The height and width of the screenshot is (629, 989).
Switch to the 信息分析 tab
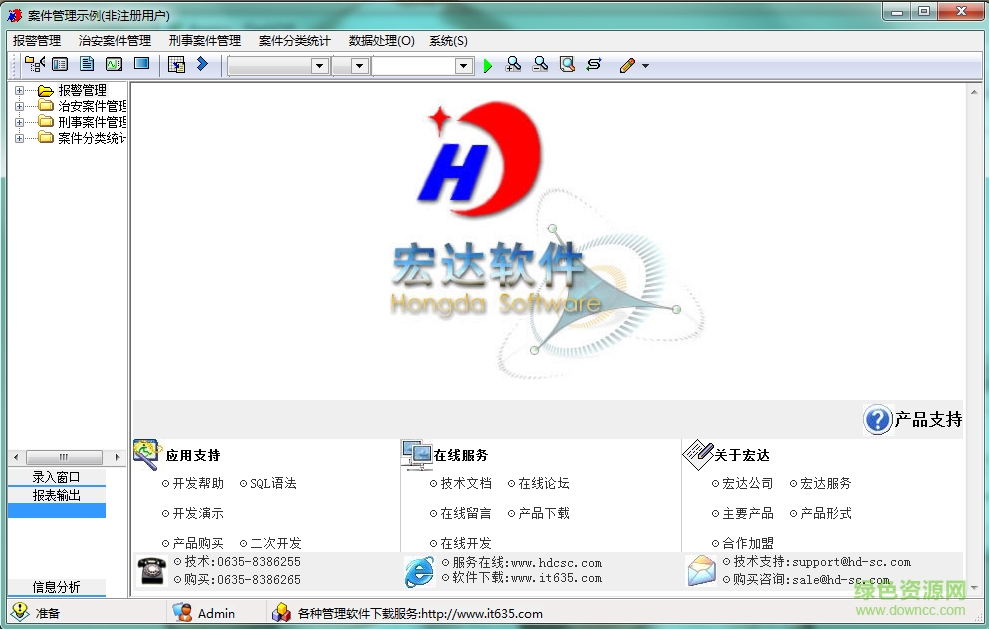point(57,587)
